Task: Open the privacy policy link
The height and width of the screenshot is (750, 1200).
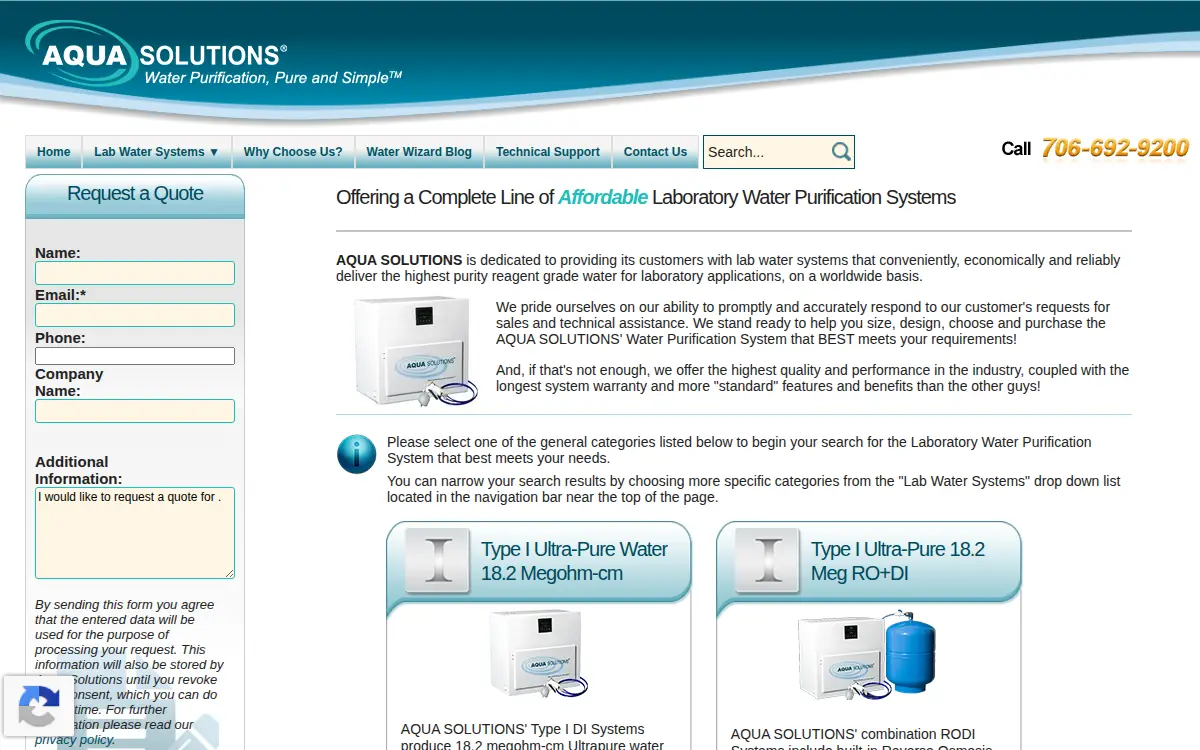Action: (75, 740)
